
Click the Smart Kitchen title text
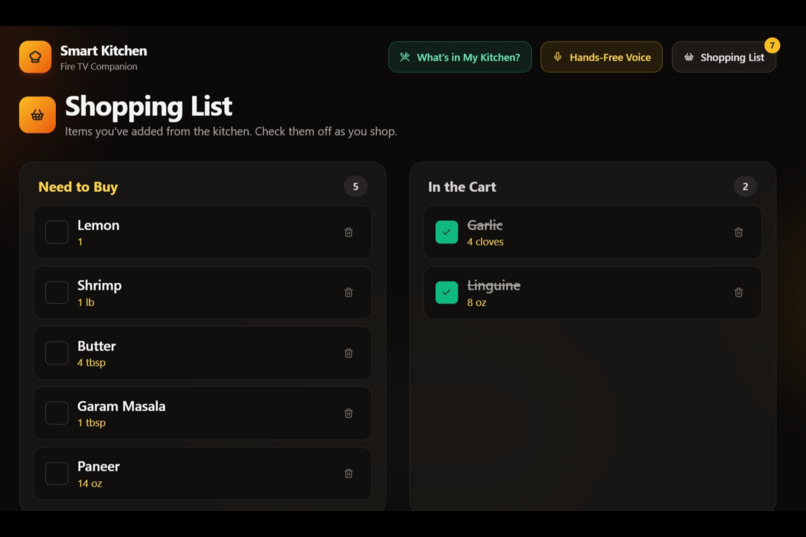103,51
